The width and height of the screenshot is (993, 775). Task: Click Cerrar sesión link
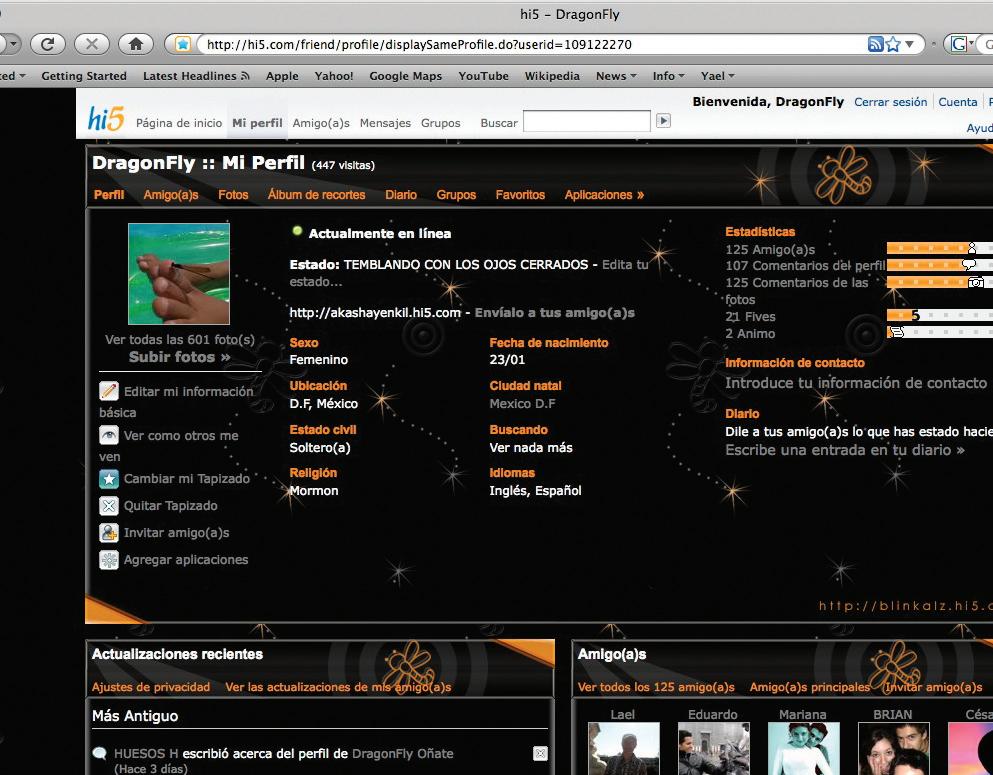pyautogui.click(x=890, y=102)
